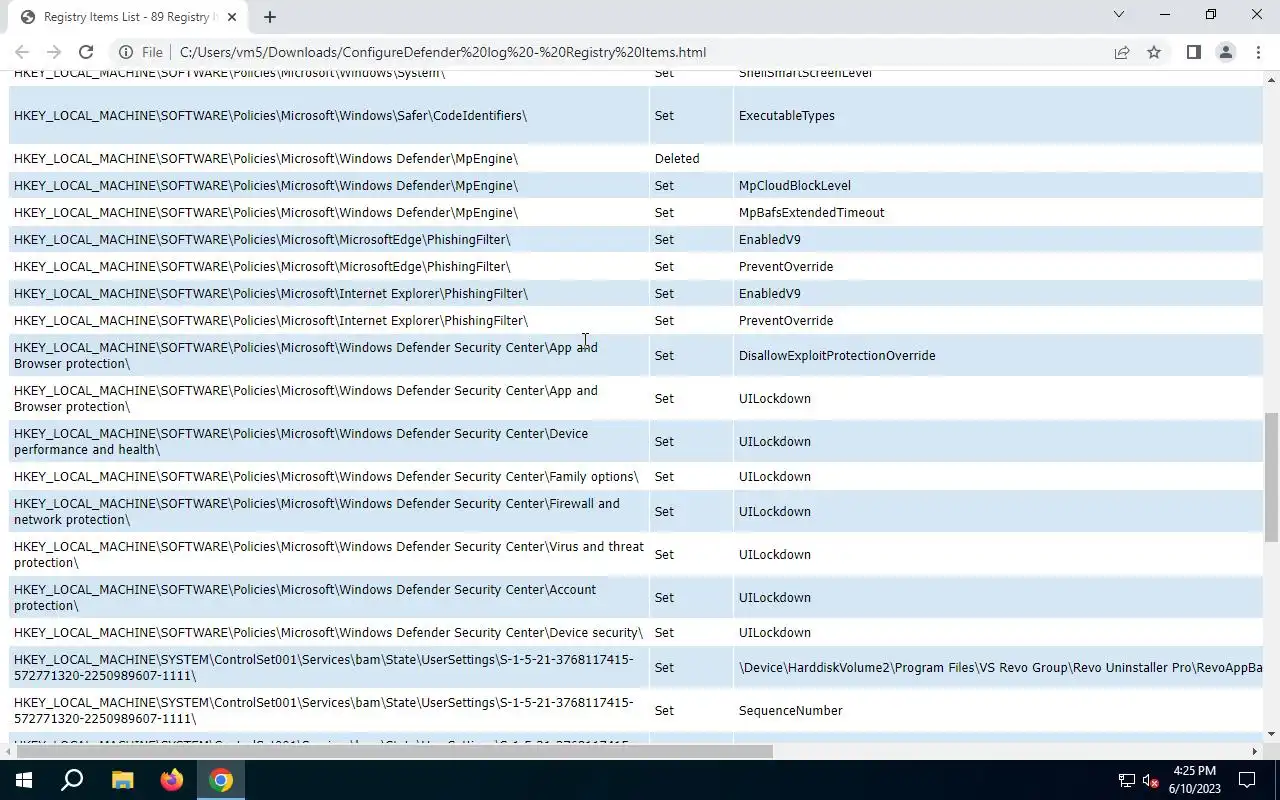Click UILockdown in the Device security row
Image resolution: width=1280 pixels, height=800 pixels.
[x=775, y=632]
